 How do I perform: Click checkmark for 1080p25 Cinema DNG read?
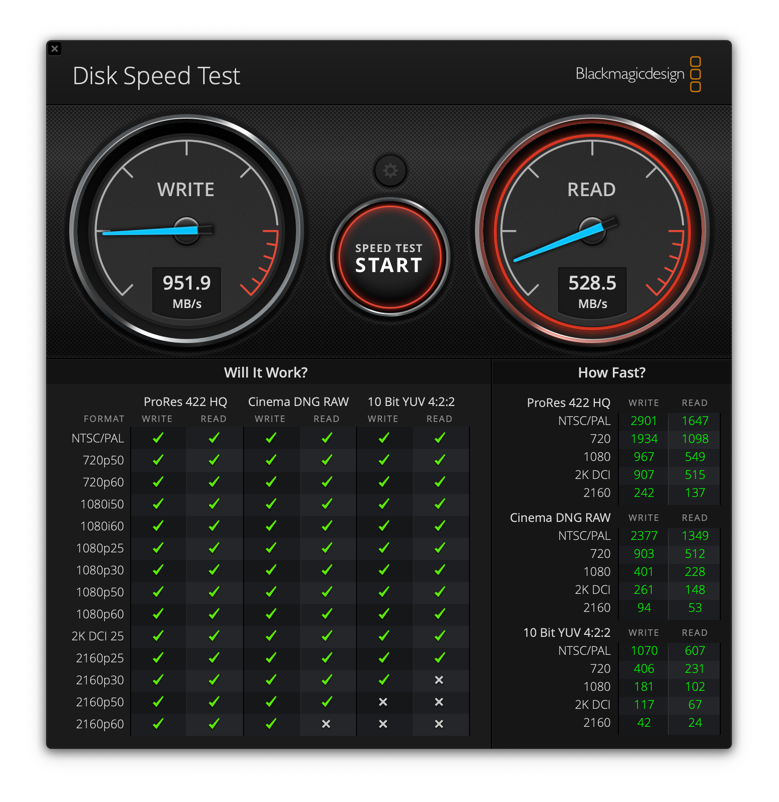click(327, 548)
